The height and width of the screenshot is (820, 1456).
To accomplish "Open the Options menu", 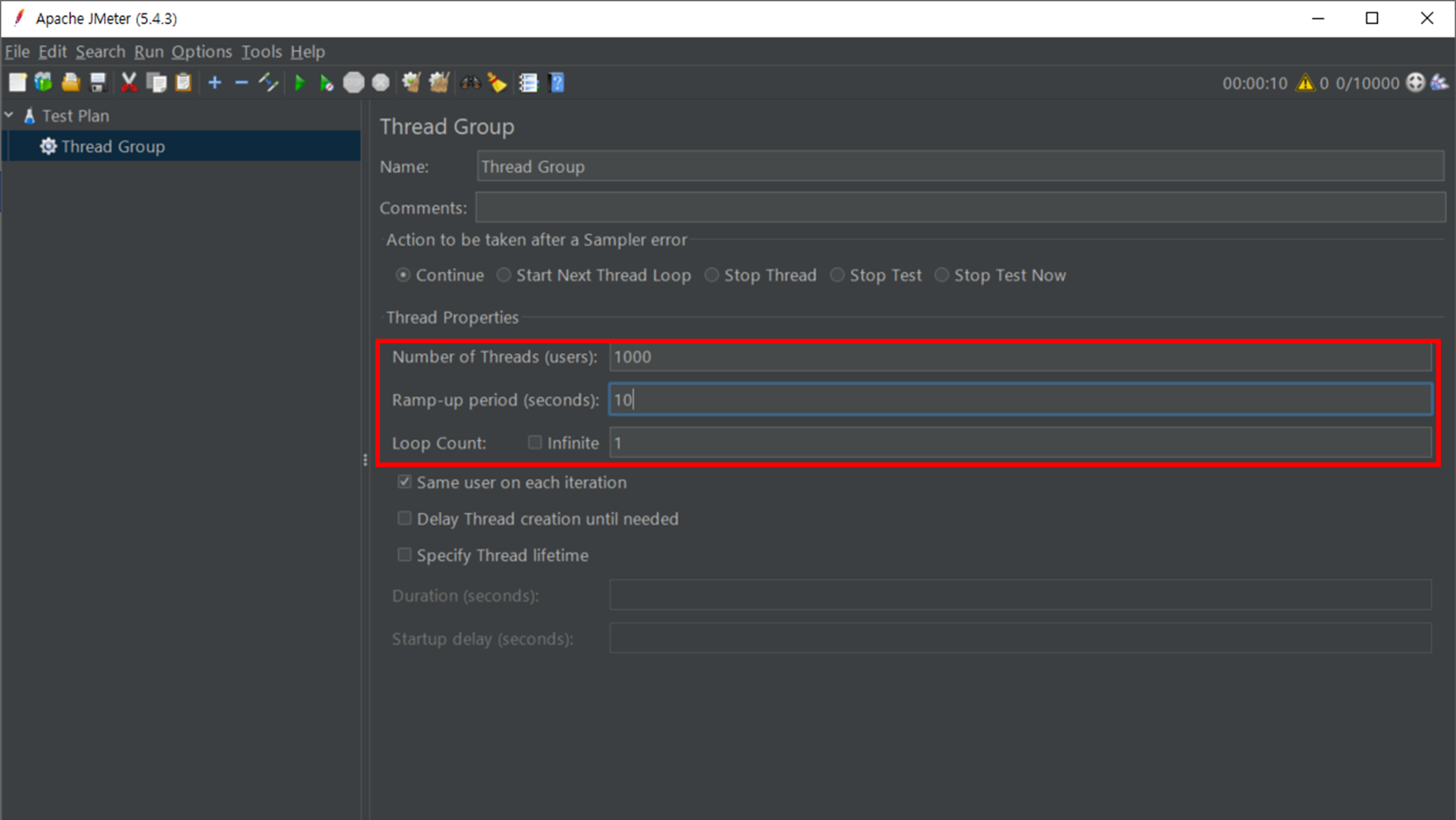I will tap(202, 51).
